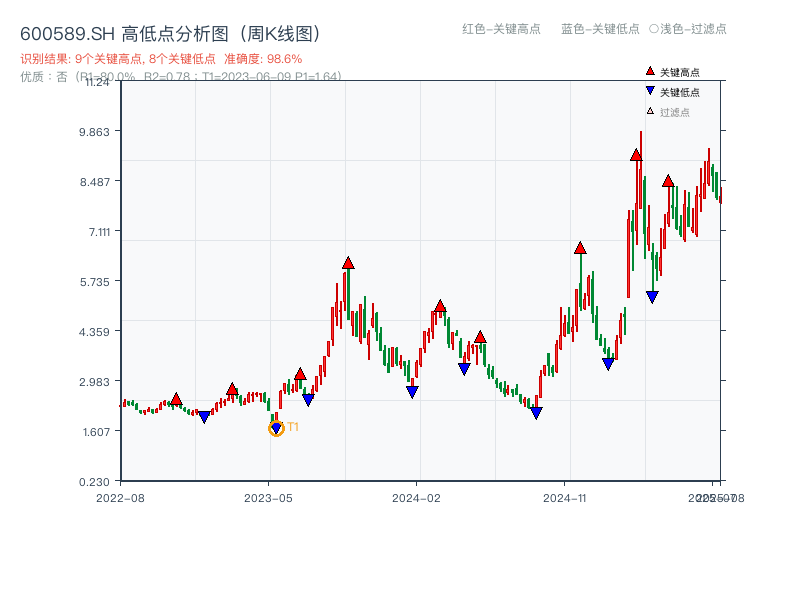The width and height of the screenshot is (800, 600).
Task: Select the last red key-high marker near 8.5
Action: (x=668, y=181)
